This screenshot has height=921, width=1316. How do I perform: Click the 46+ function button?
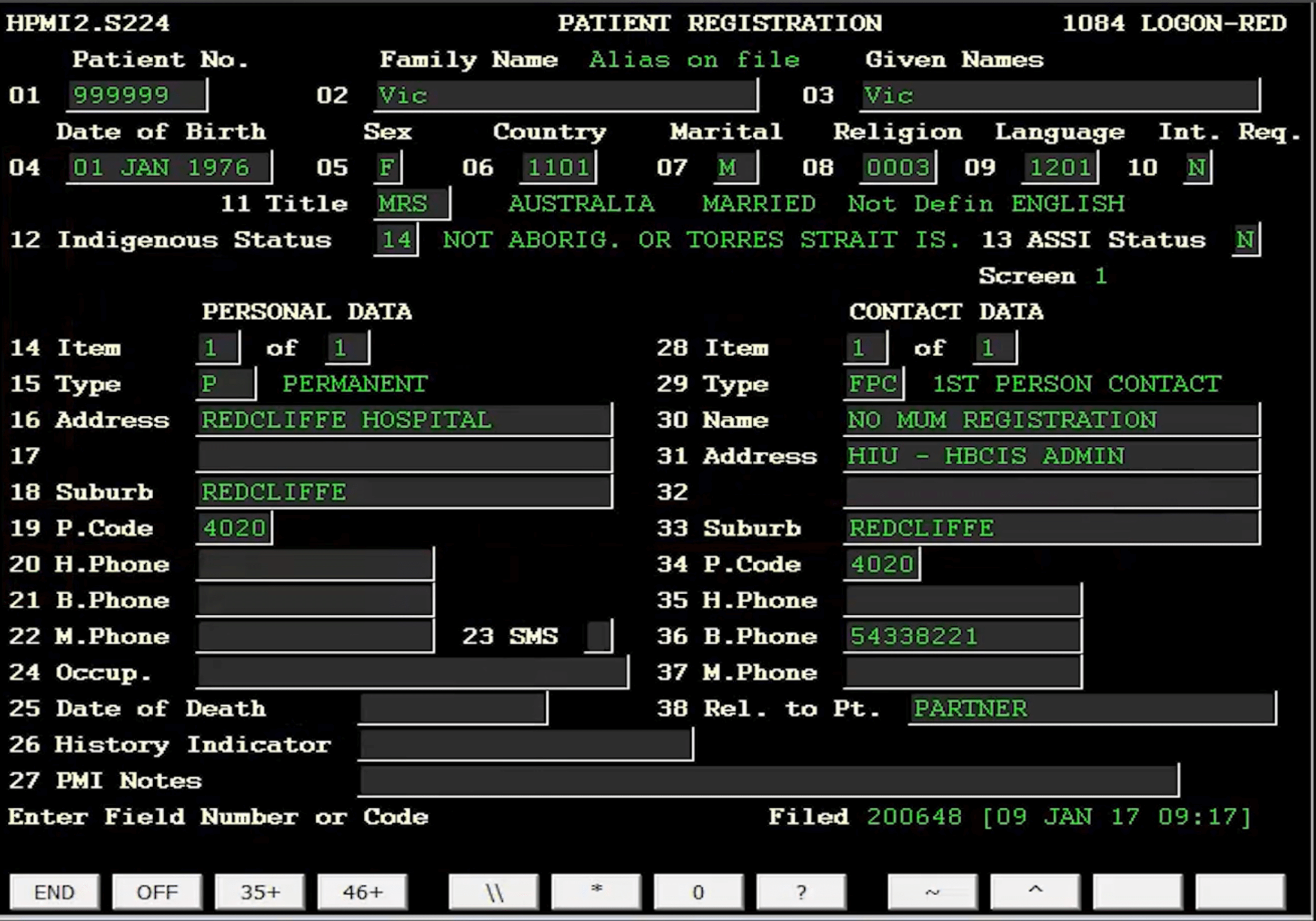coord(362,892)
